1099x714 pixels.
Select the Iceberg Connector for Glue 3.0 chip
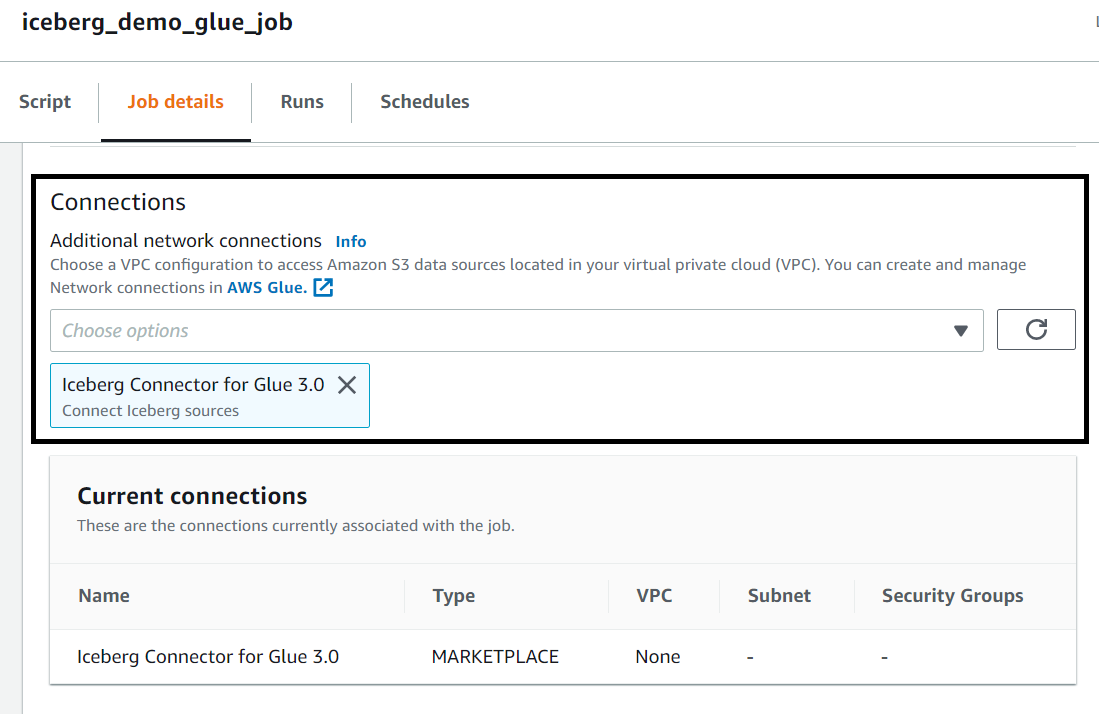click(x=210, y=395)
